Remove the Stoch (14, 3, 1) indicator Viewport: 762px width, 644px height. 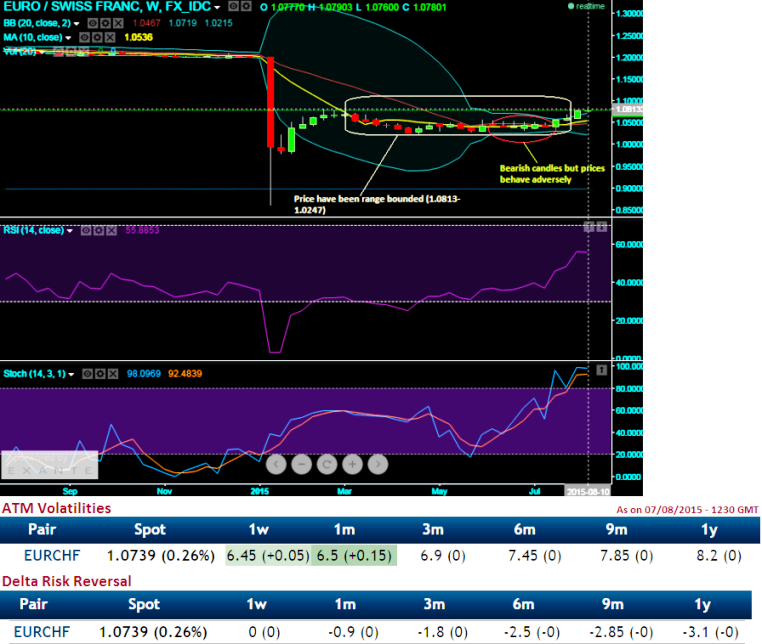[x=113, y=374]
